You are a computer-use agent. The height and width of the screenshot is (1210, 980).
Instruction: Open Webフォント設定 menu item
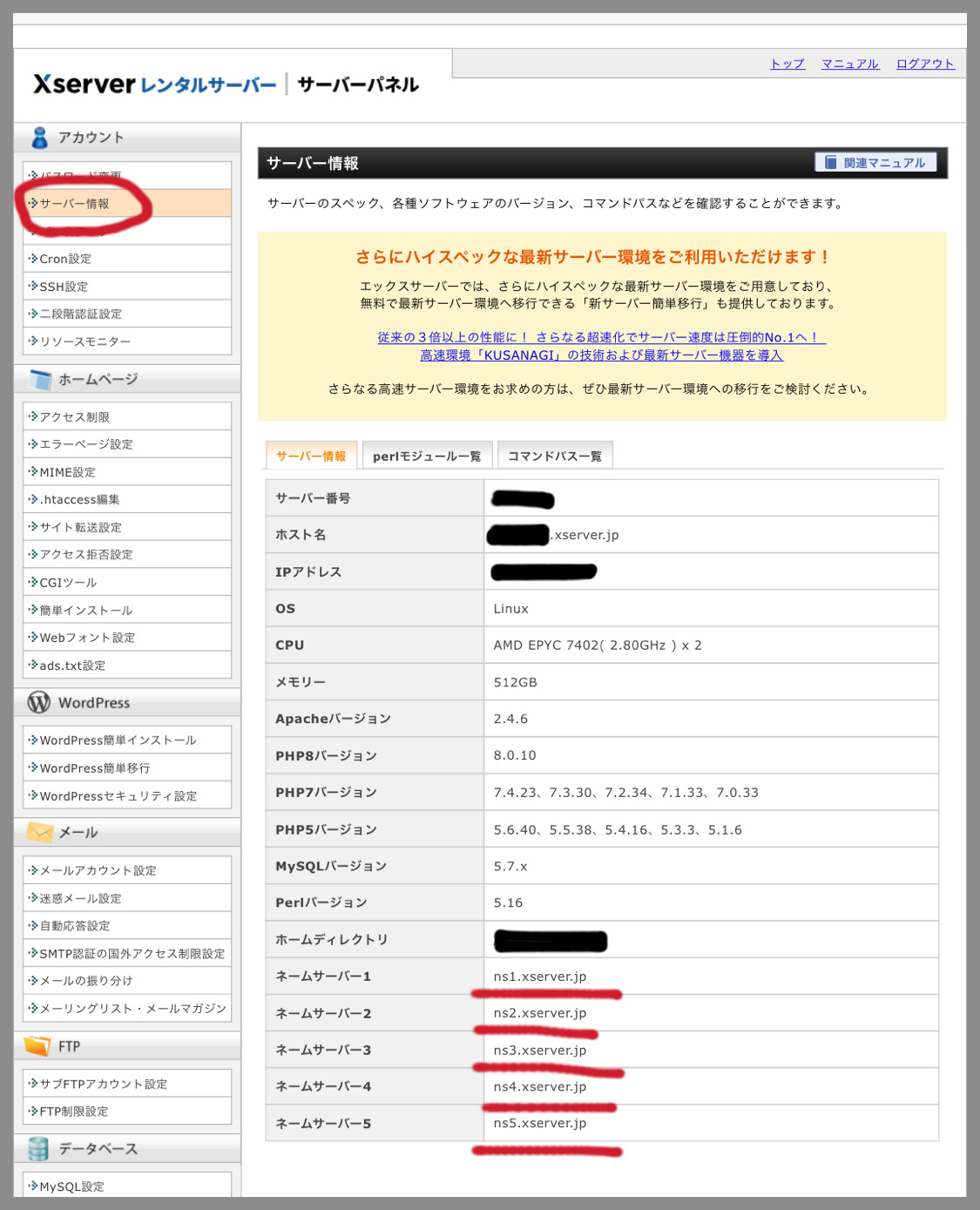pyautogui.click(x=127, y=638)
